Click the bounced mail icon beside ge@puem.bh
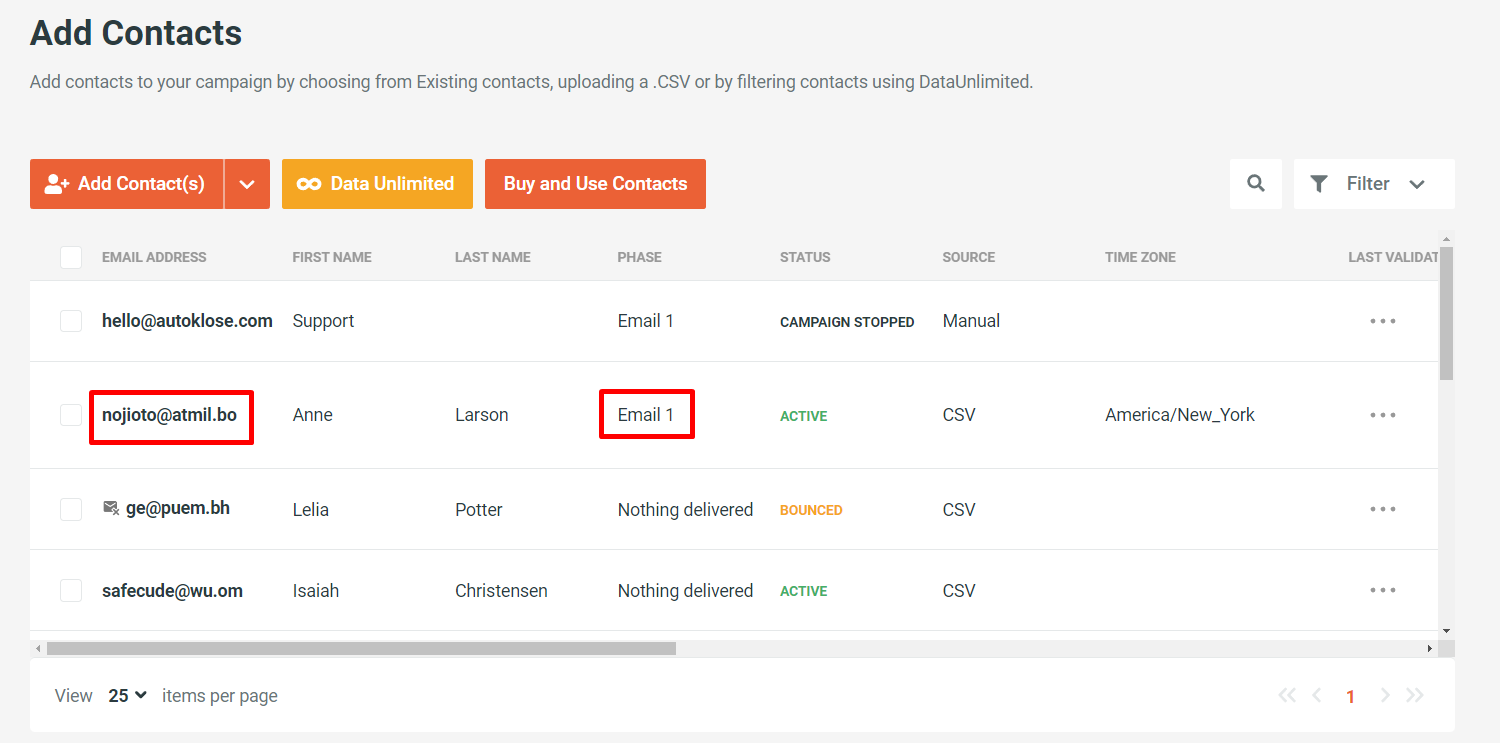Screen dimensions: 1500x743 click(x=111, y=508)
